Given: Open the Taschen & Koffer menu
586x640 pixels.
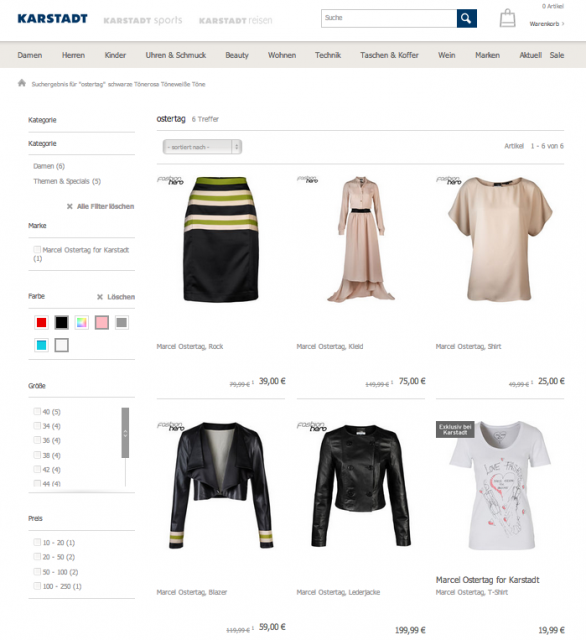Looking at the screenshot, I should 389,55.
